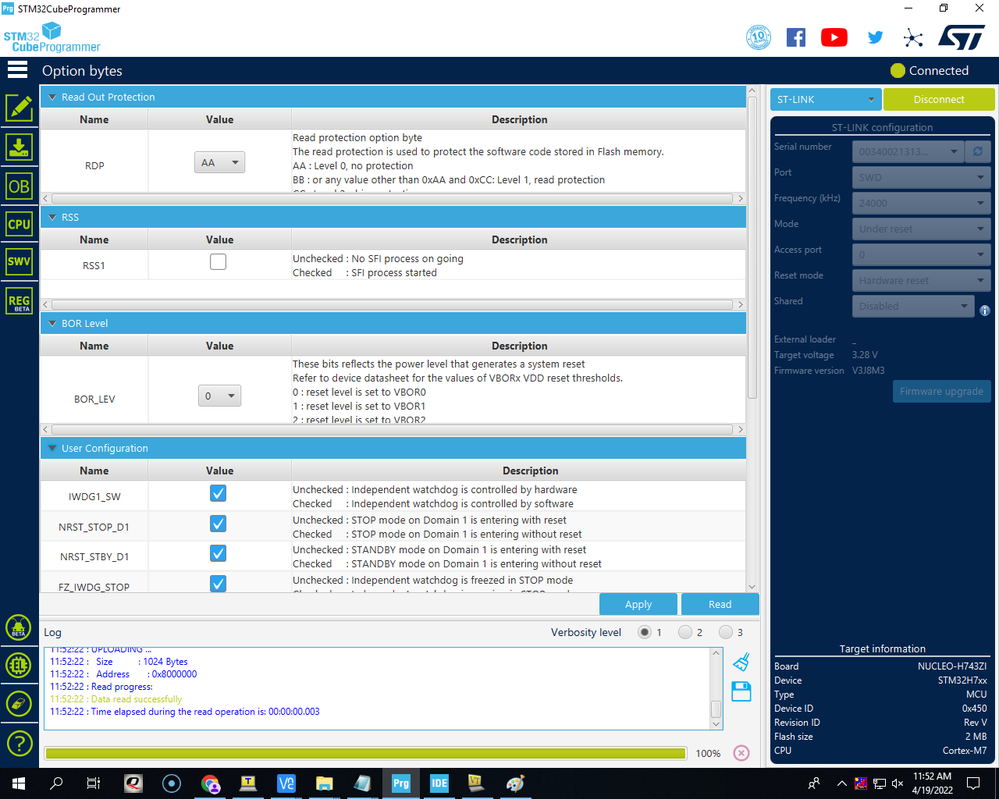The width and height of the screenshot is (999, 799).
Task: Click the NUCLEO-H743ZI board name
Action: coord(952,666)
